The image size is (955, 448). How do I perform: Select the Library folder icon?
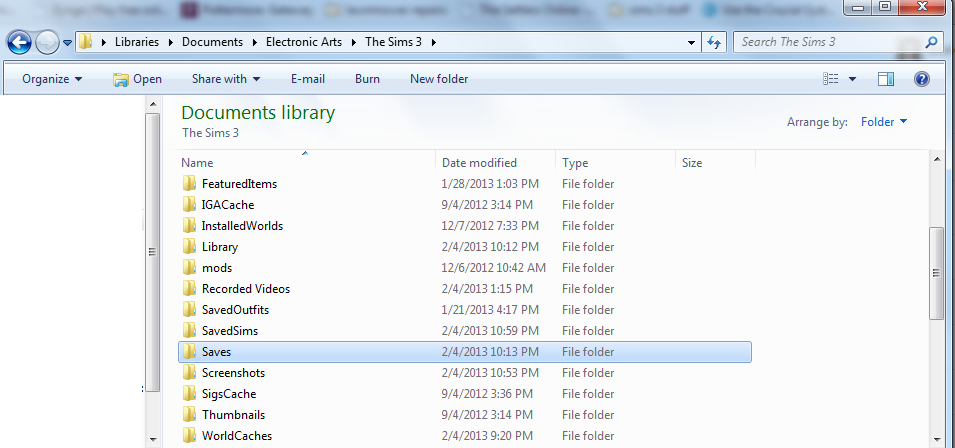tap(189, 247)
